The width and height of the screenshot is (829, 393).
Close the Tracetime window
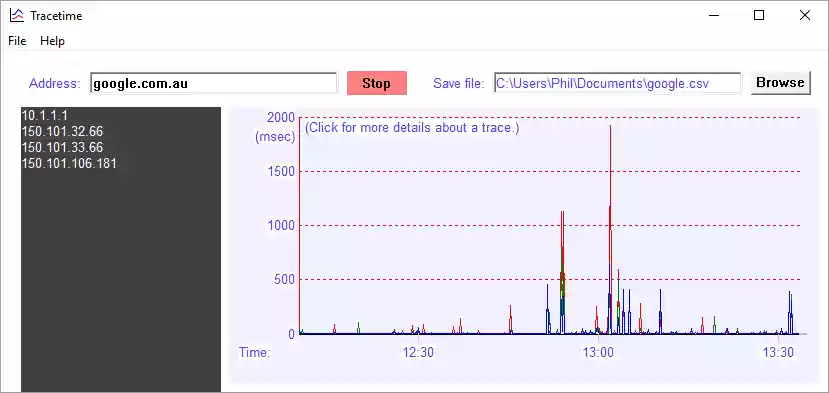tap(805, 15)
